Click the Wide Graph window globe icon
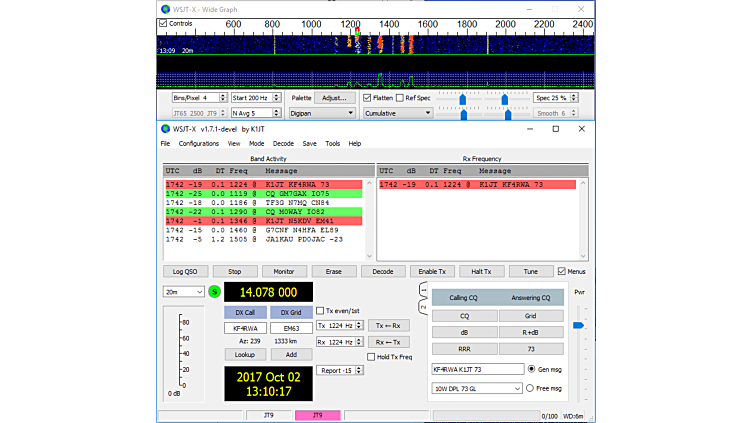752x423 pixels. tap(165, 8)
